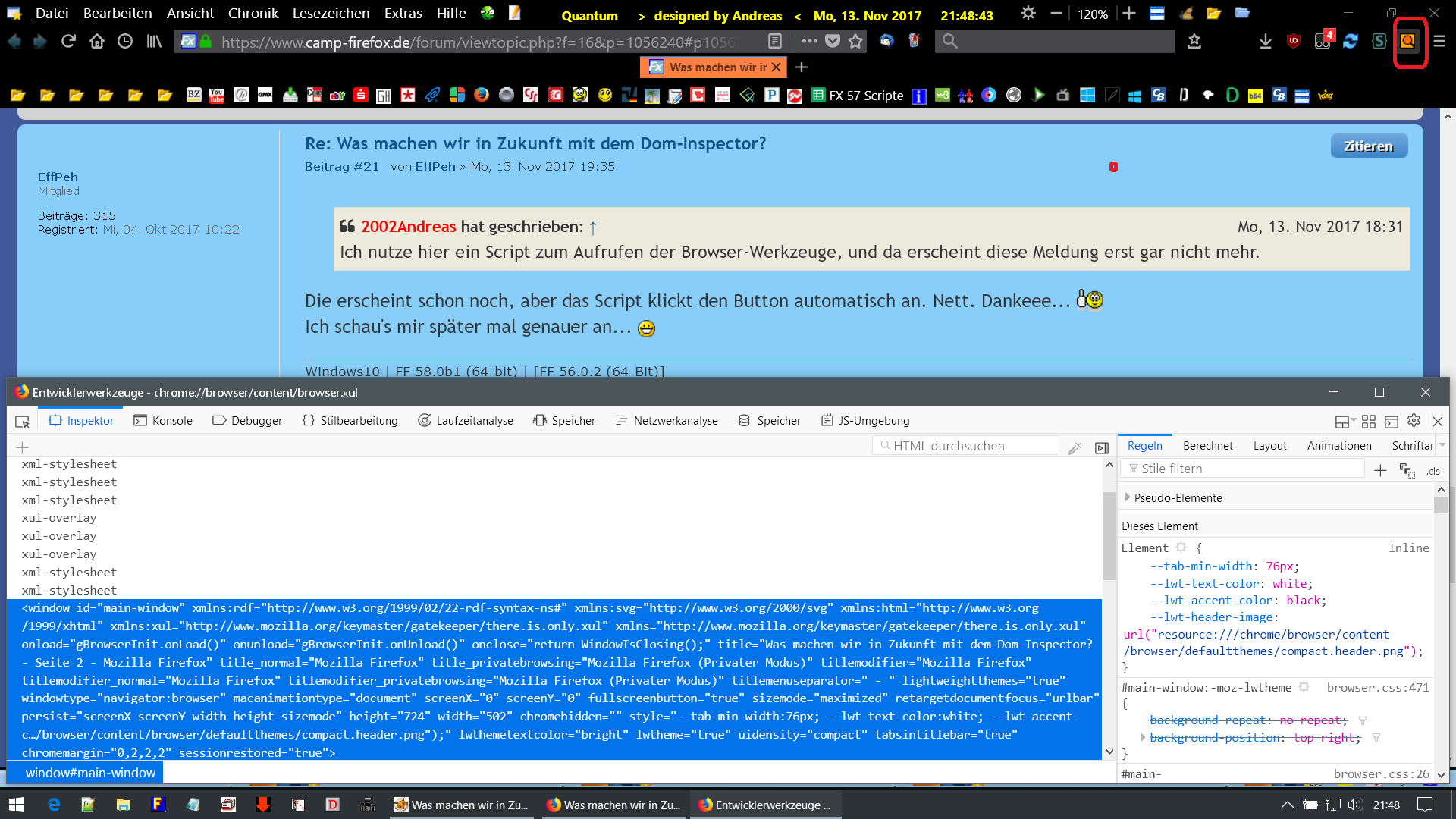This screenshot has height=819, width=1456.
Task: Open the sidebar tabs overflow dropdown
Action: click(x=1442, y=446)
